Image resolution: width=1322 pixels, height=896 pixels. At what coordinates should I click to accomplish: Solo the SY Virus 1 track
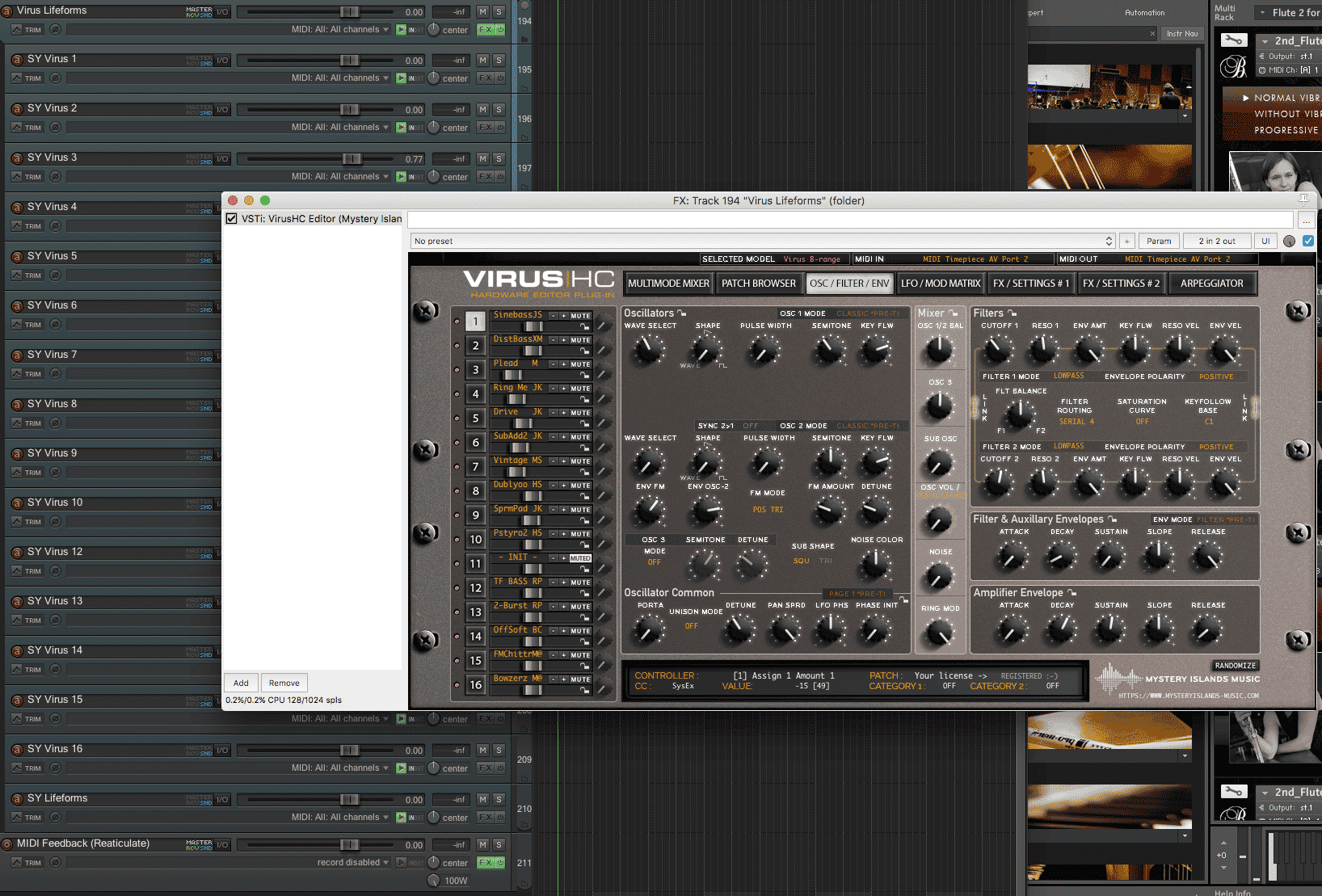click(x=499, y=60)
